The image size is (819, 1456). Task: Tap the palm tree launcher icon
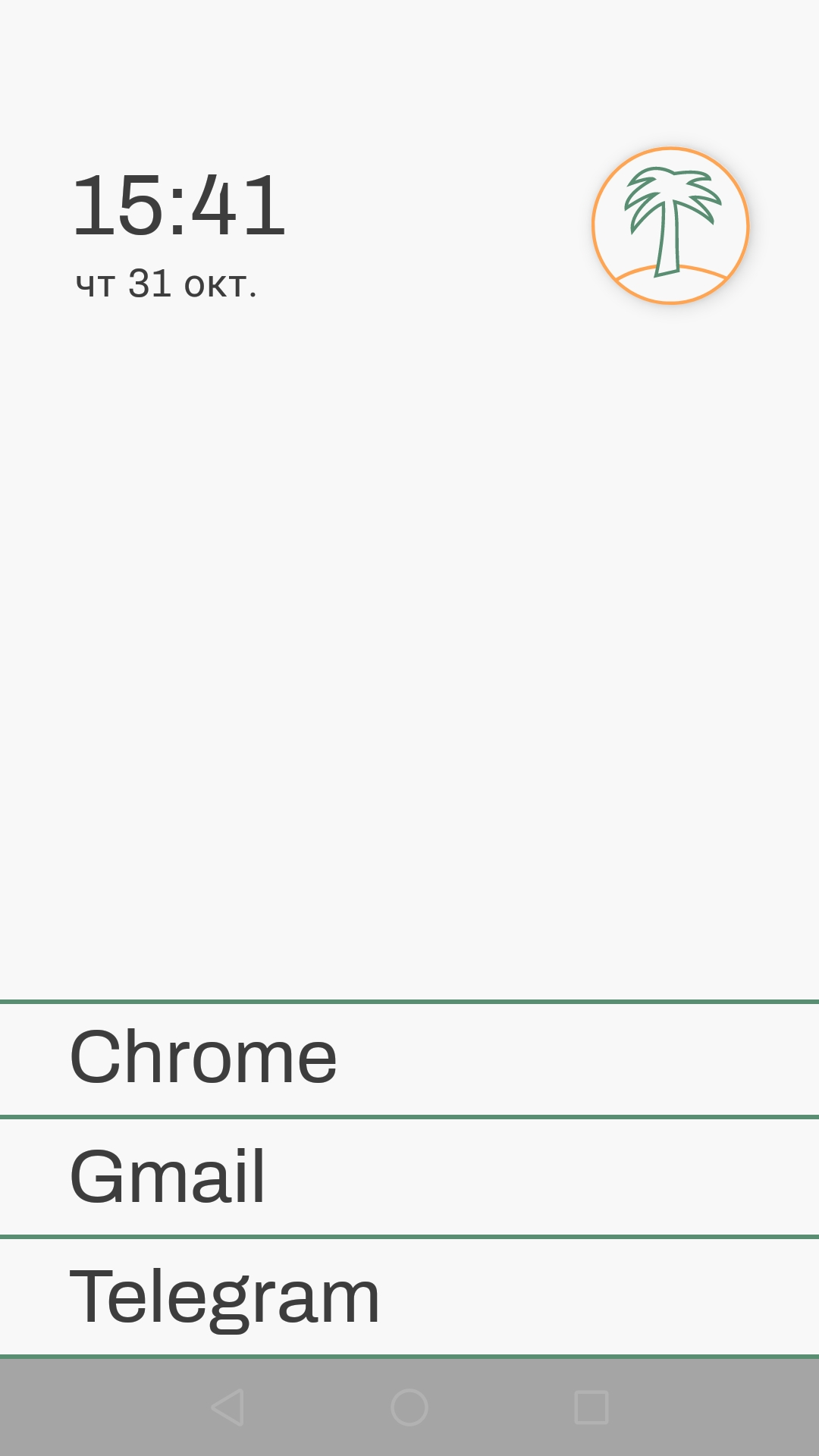click(670, 225)
